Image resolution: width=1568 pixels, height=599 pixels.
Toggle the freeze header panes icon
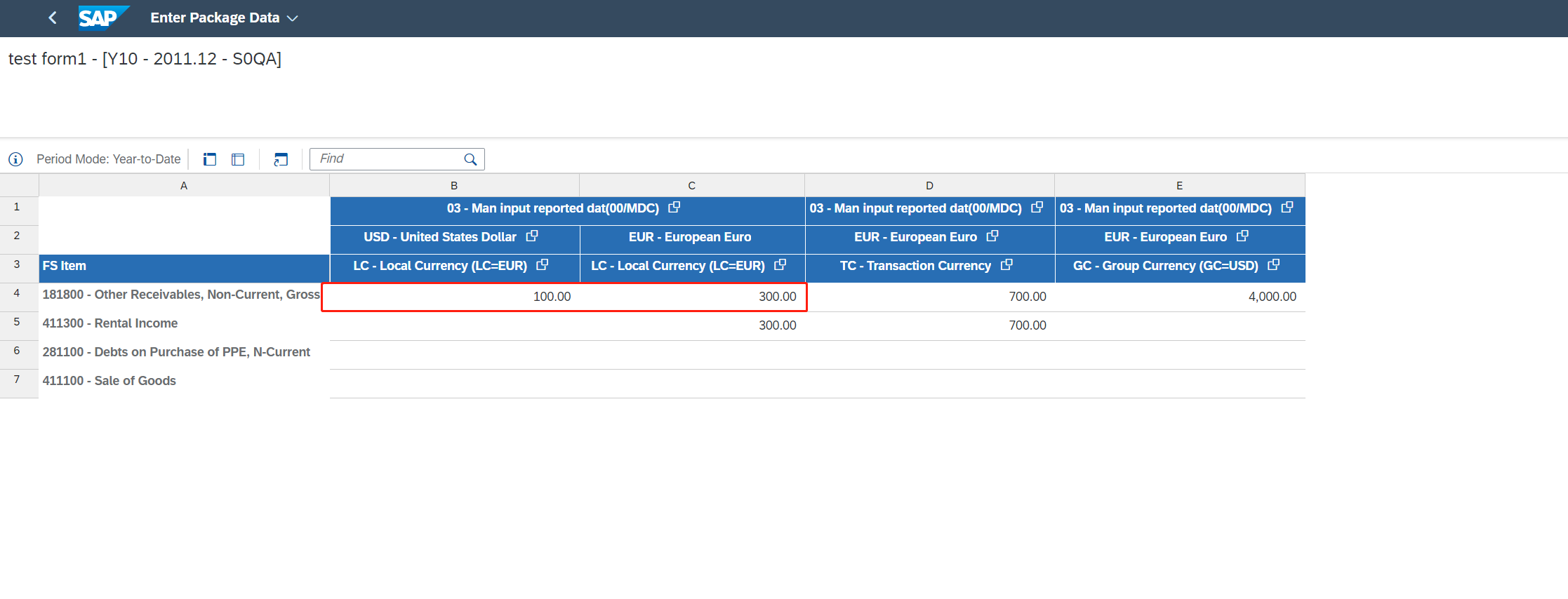[x=210, y=159]
